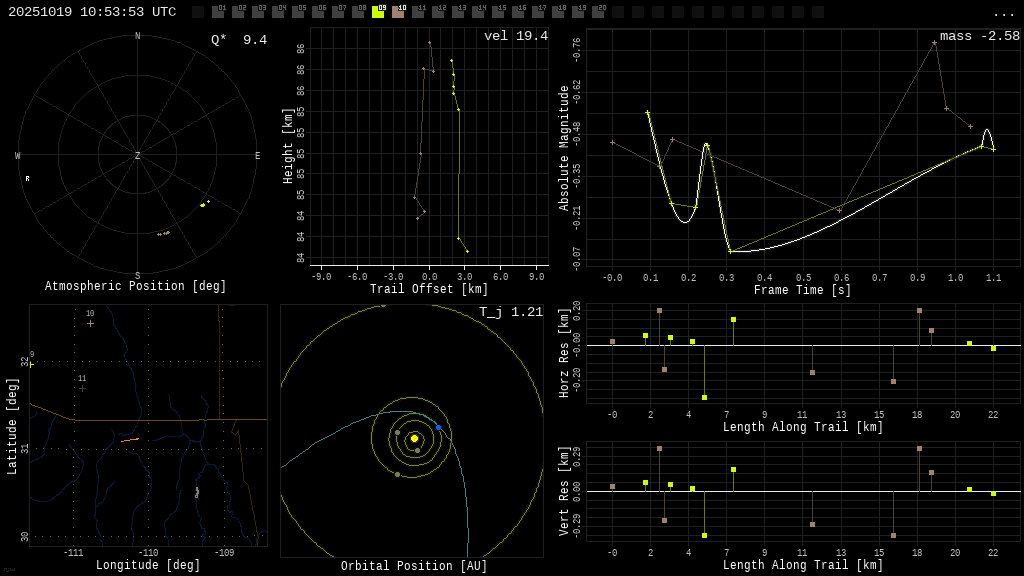Click the vel 19.4 velocity label
Screen dimensions: 1024x576
pos(515,36)
